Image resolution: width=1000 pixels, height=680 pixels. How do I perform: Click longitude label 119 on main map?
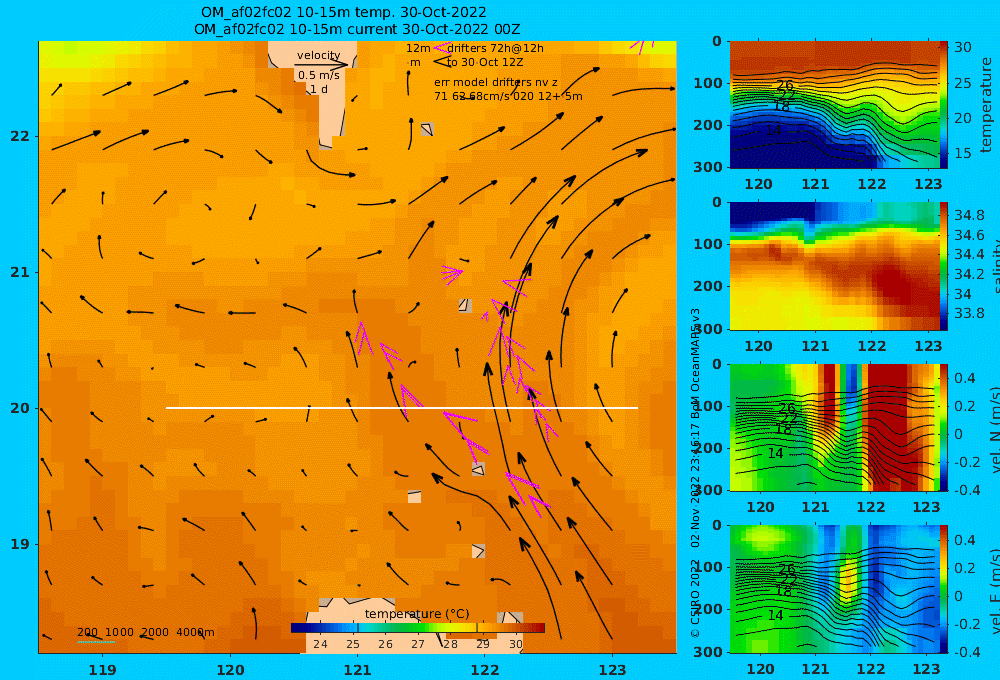coord(103,670)
